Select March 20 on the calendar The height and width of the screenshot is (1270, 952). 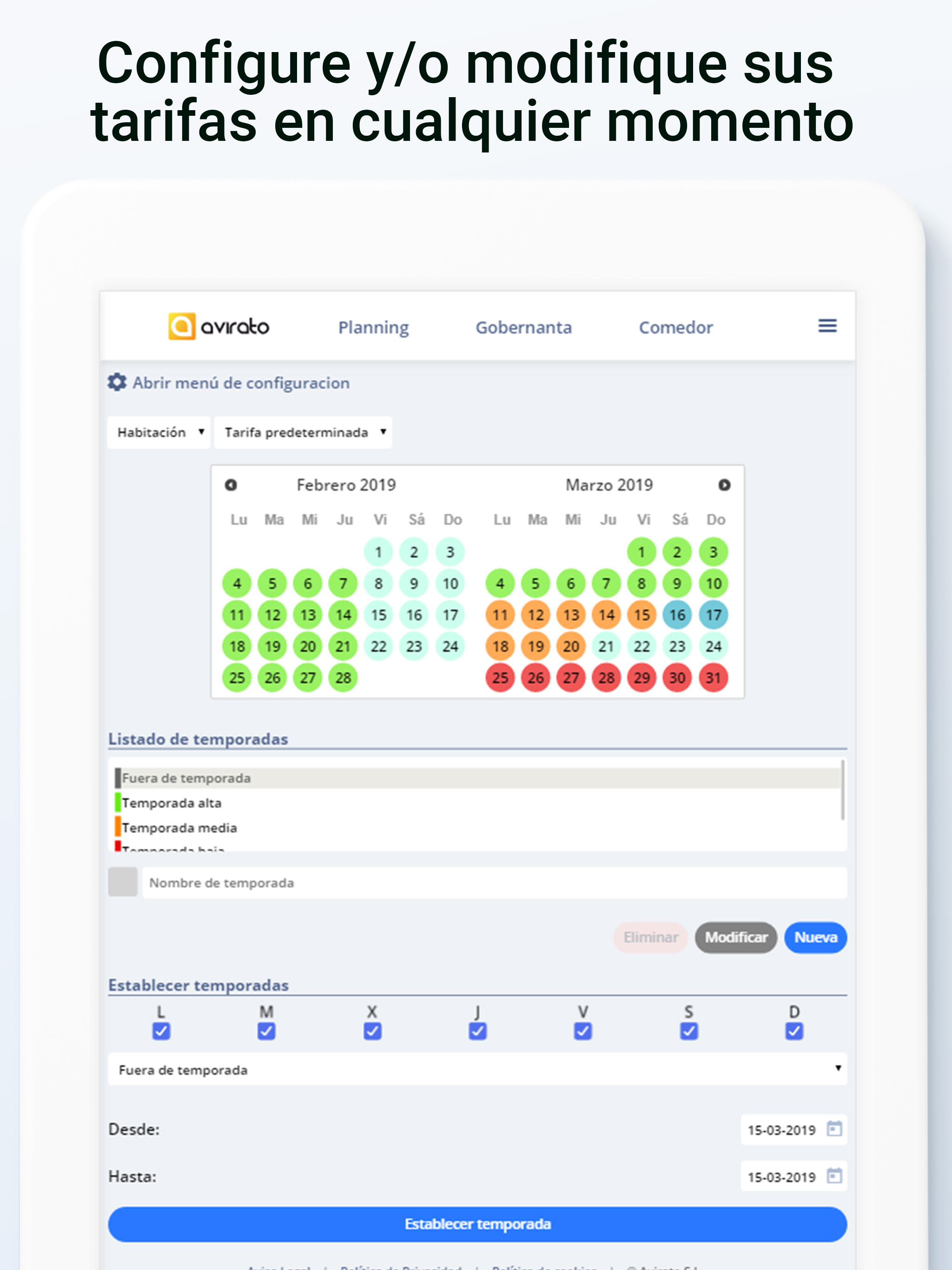pos(571,647)
